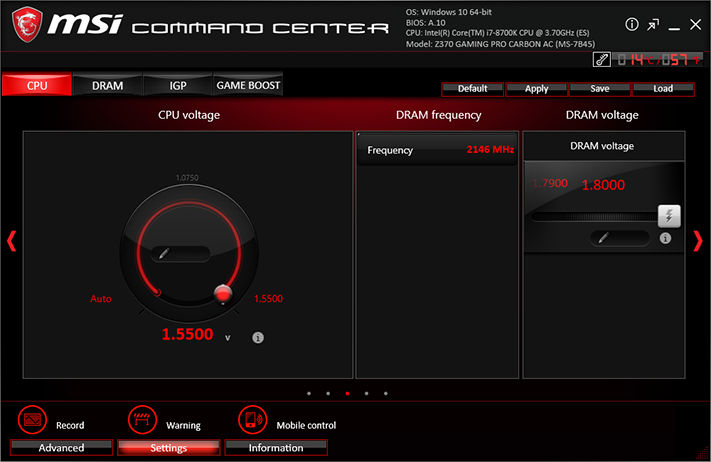Select the Auto label on CPU voltage dial
711x462 pixels.
101,299
